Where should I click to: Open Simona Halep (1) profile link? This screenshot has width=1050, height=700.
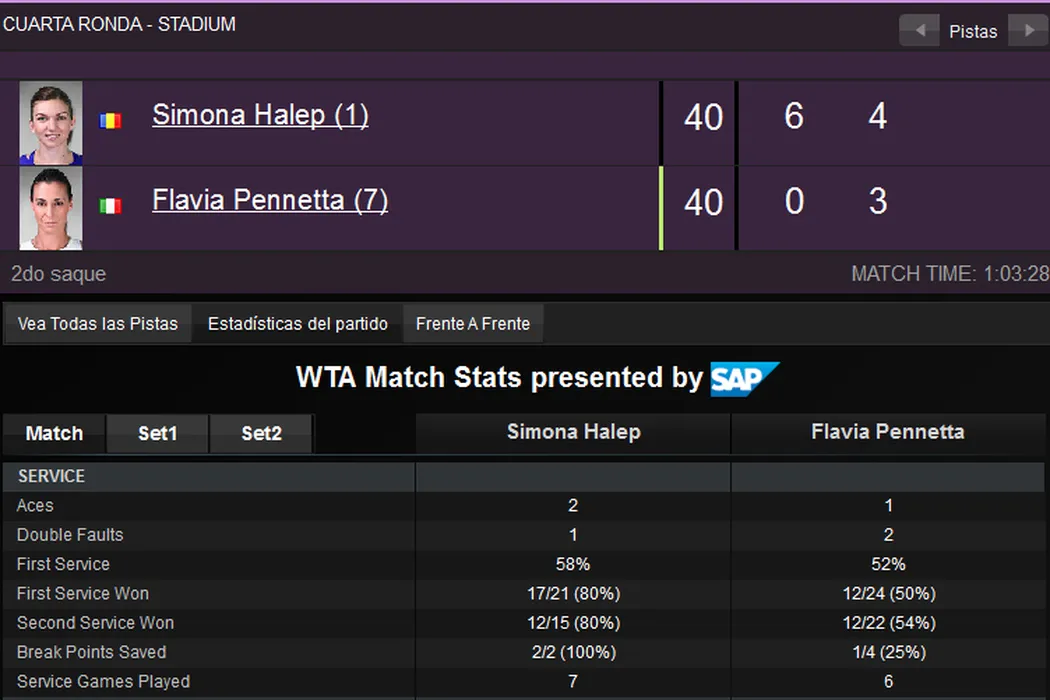click(260, 115)
